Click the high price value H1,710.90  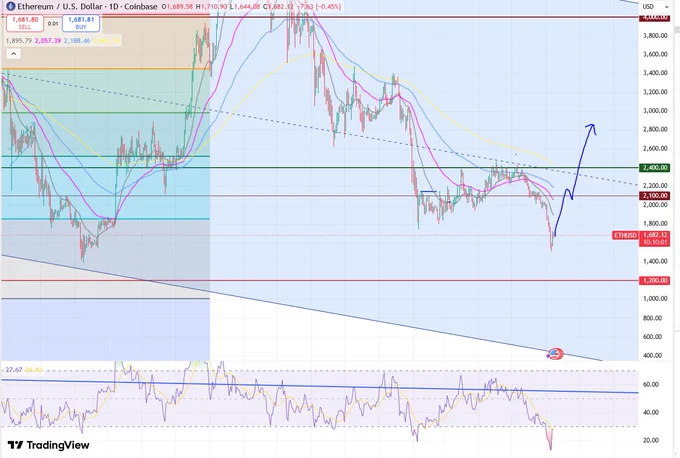click(211, 7)
